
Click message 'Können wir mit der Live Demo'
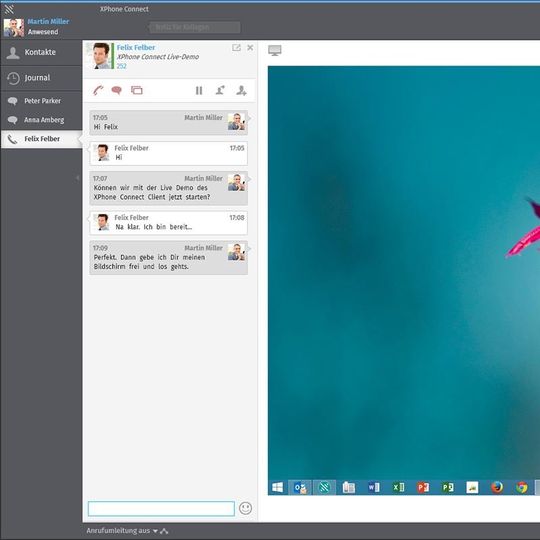click(x=168, y=188)
